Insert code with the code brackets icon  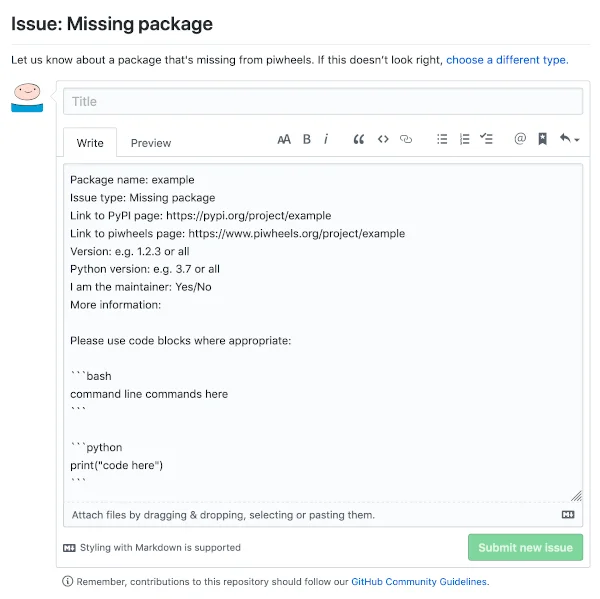pyautogui.click(x=383, y=139)
